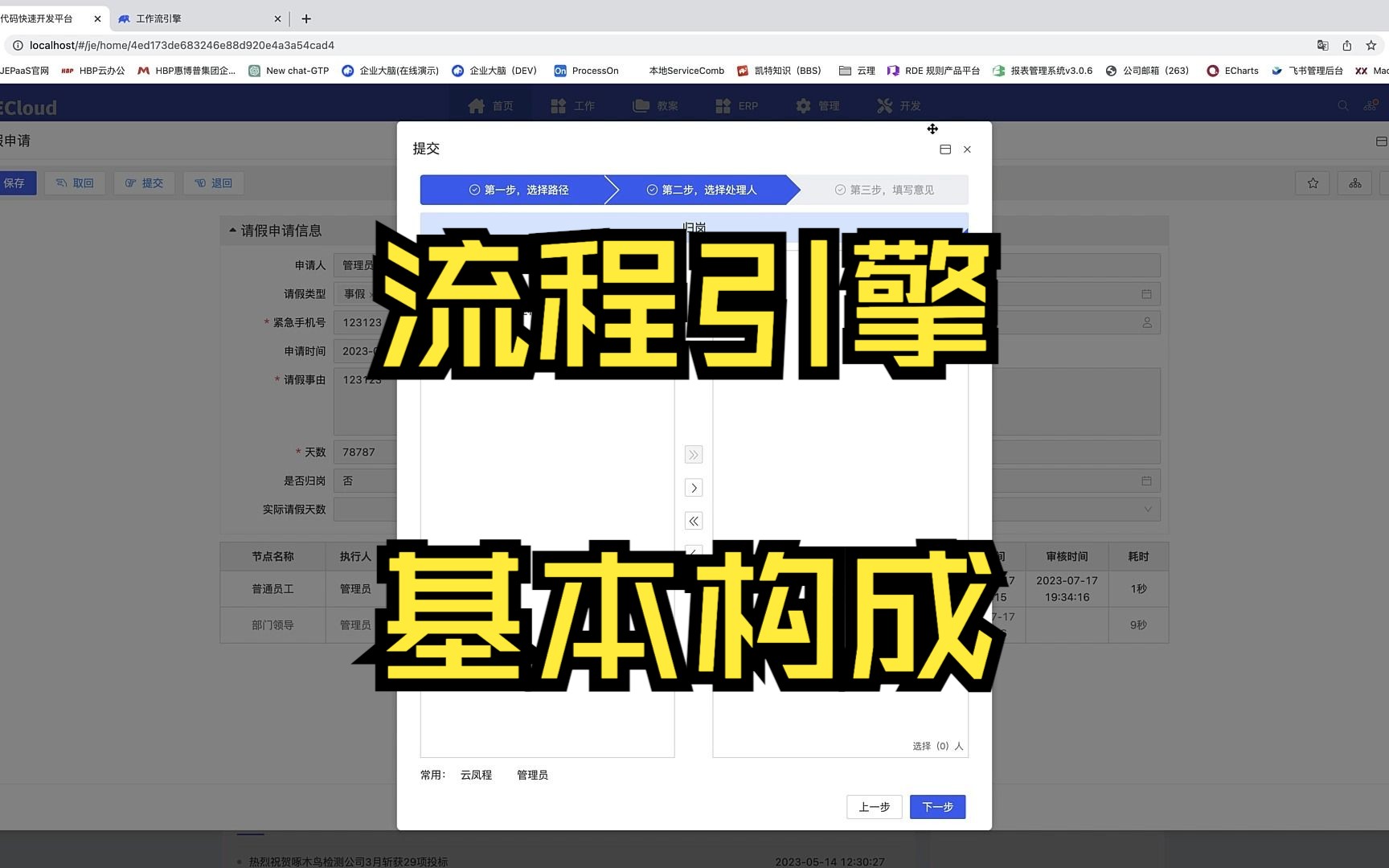Open the RDE 规则产品平台 bookmark
1389x868 pixels.
933,71
